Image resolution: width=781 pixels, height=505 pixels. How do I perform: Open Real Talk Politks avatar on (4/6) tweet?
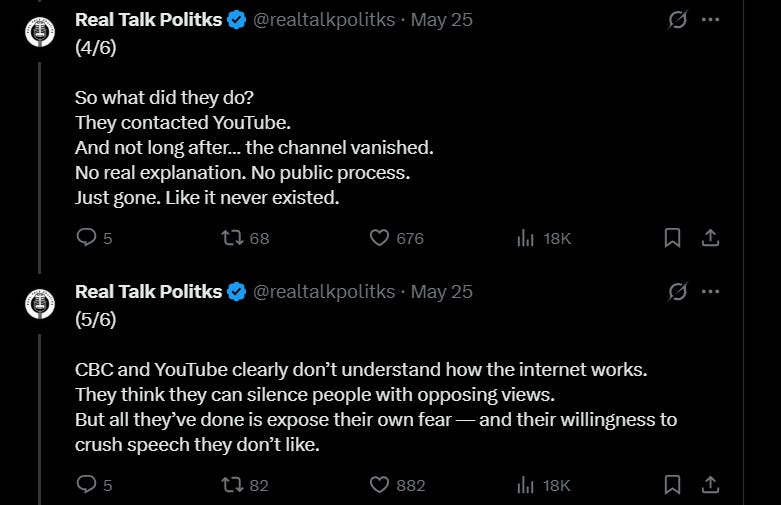click(40, 32)
